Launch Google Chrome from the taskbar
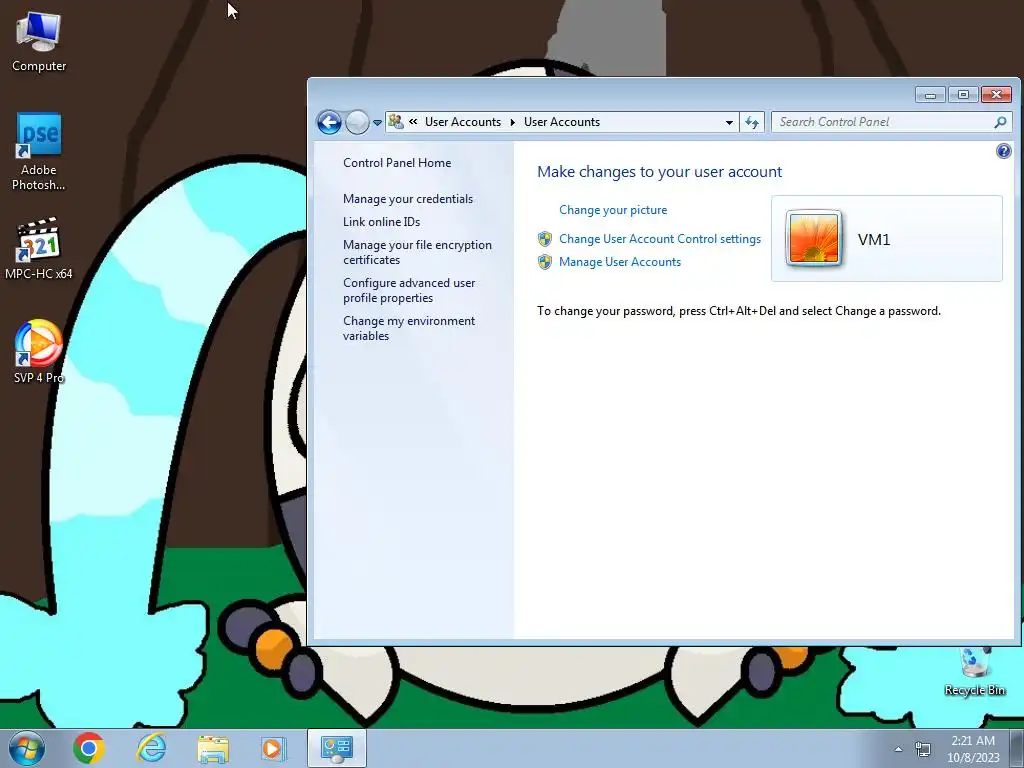This screenshot has width=1024, height=768. click(x=89, y=748)
